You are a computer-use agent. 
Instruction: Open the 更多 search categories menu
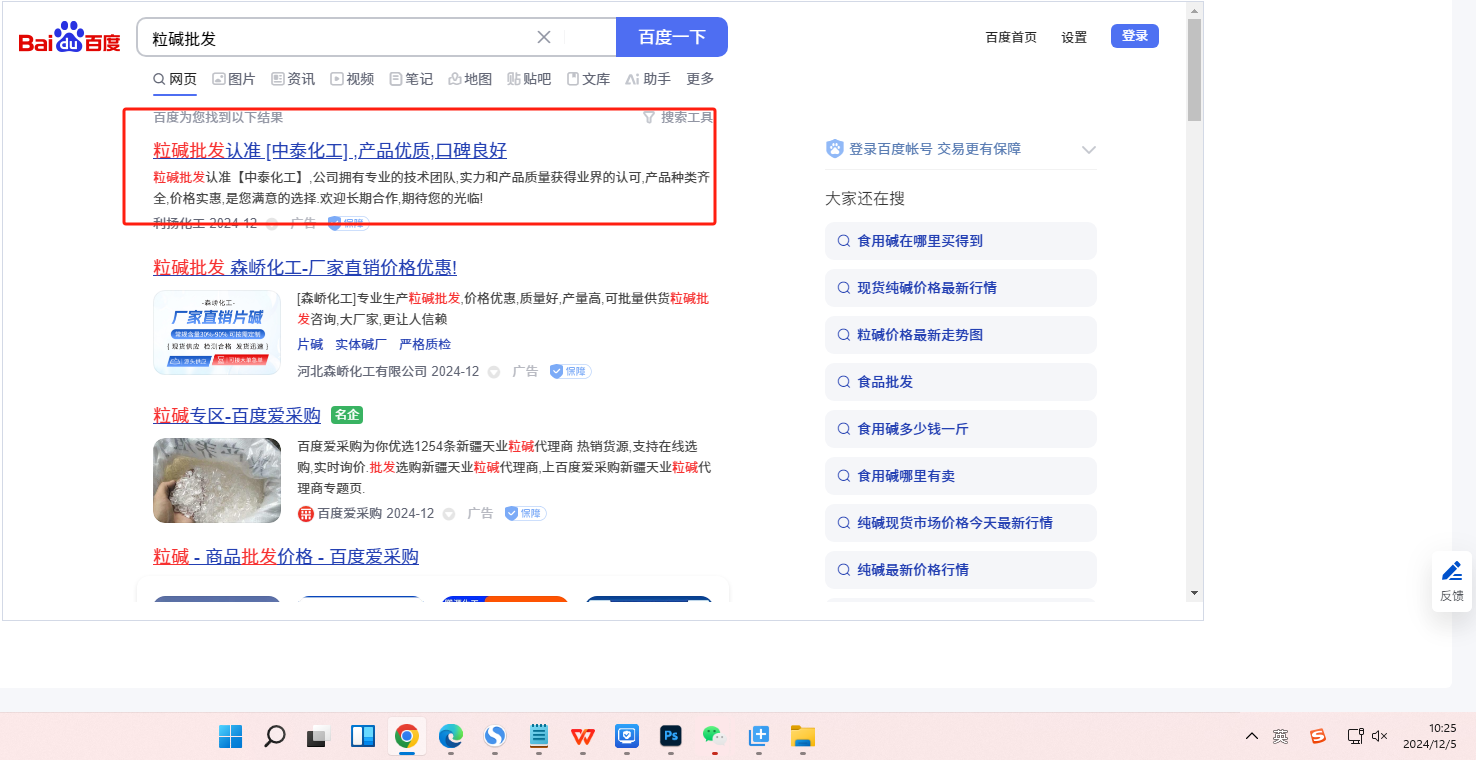pos(700,79)
